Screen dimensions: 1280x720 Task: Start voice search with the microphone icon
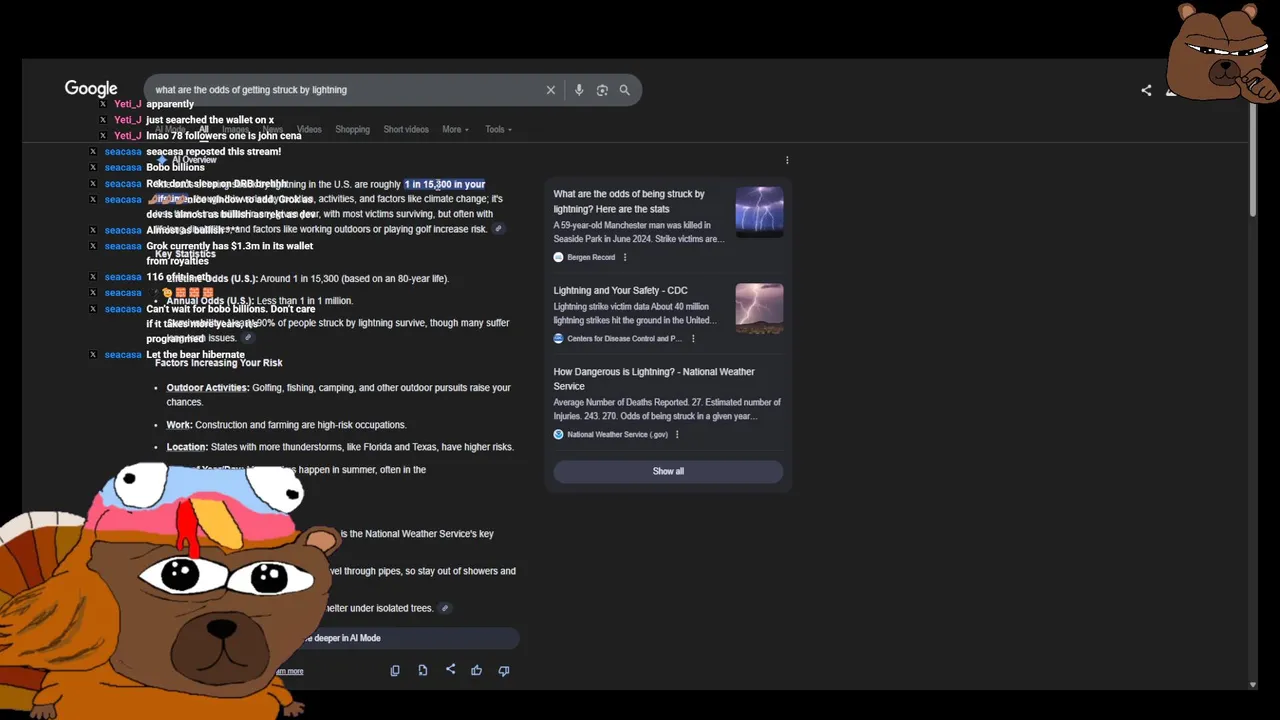point(578,90)
